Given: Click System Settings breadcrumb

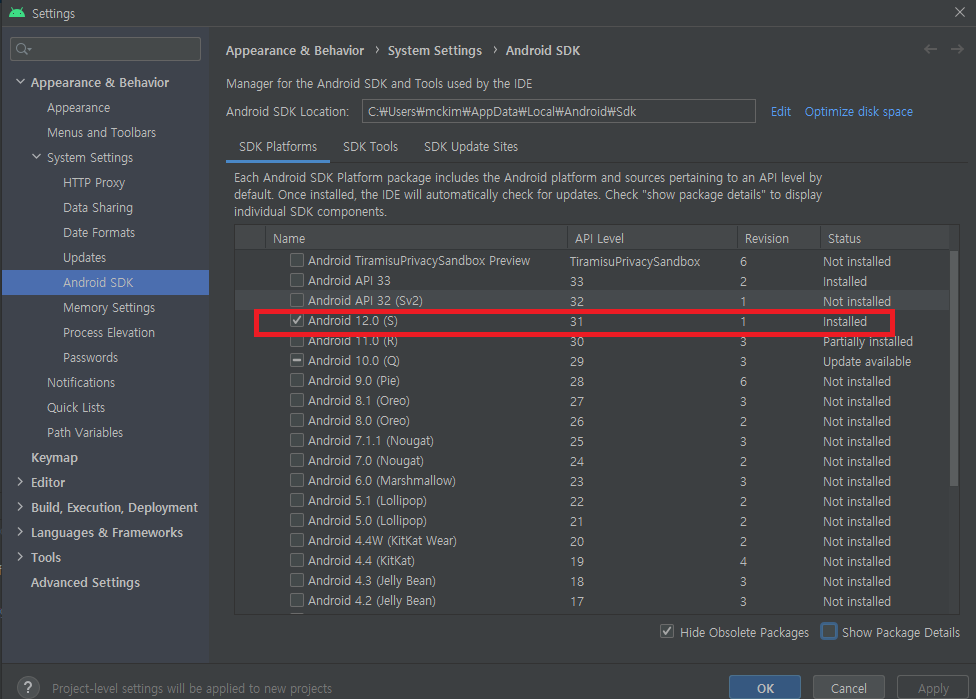Looking at the screenshot, I should click(434, 50).
